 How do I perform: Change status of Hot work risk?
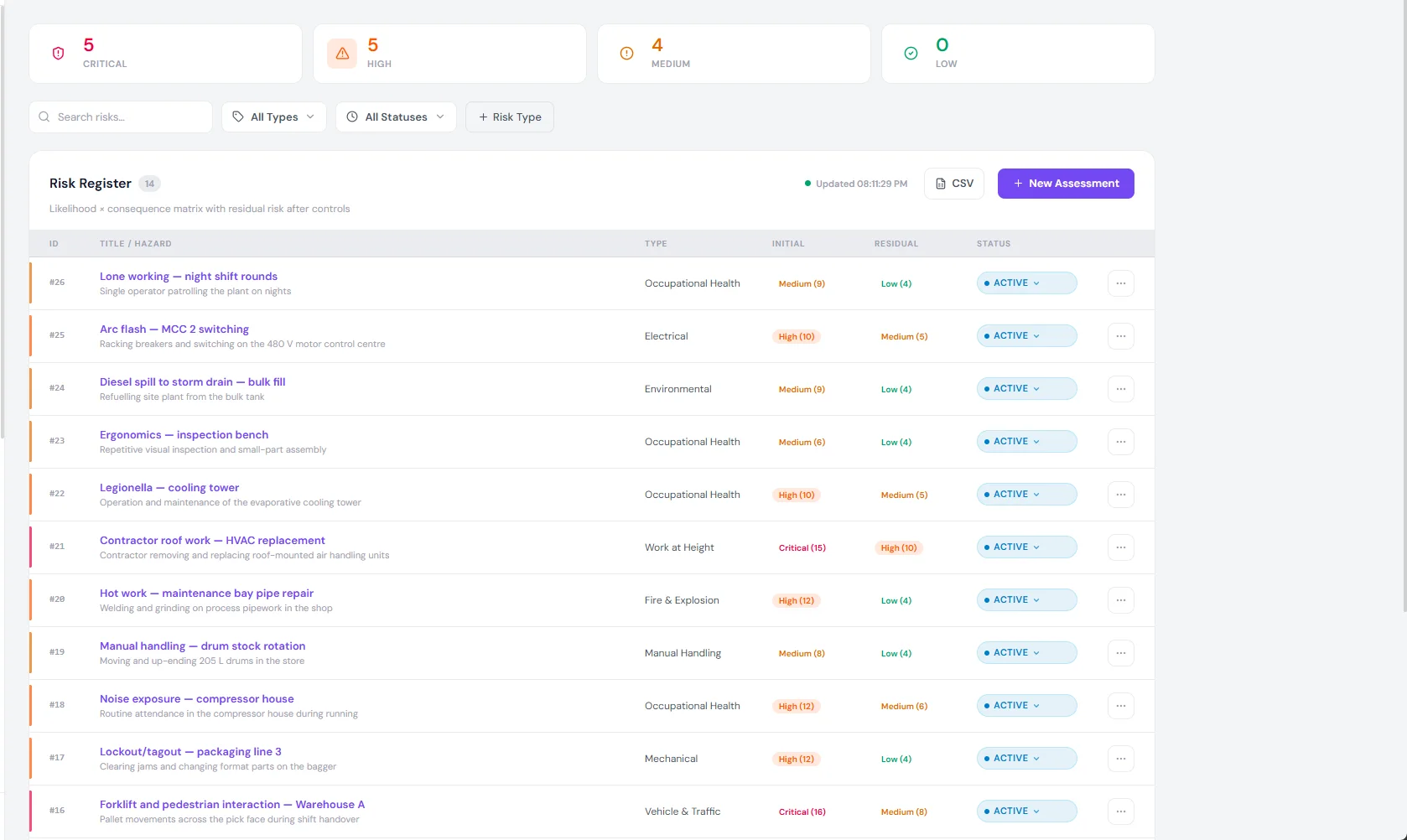[x=1026, y=600]
